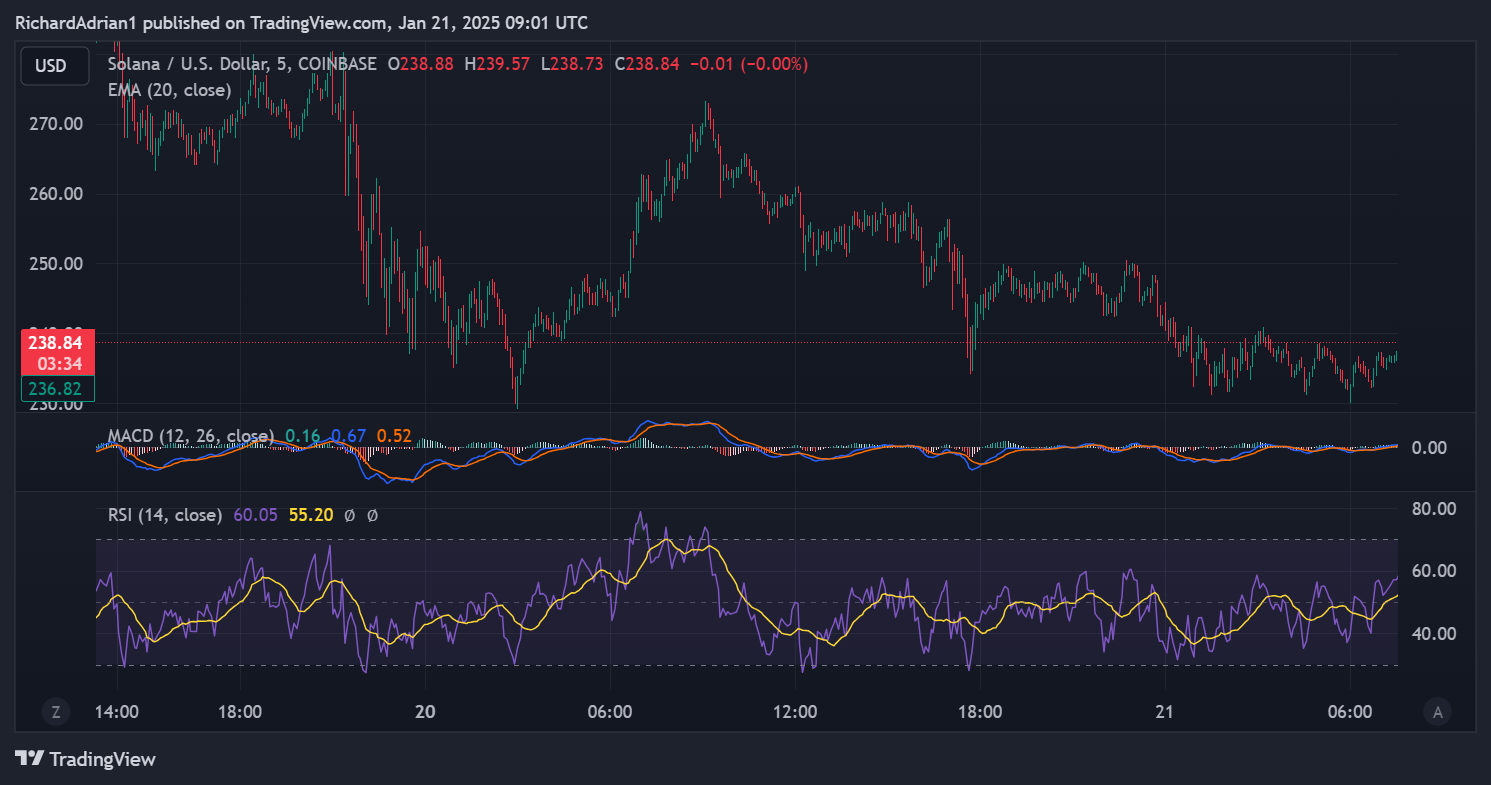Click the yellow RSI average value 55.20
This screenshot has width=1491, height=785.
(x=311, y=515)
